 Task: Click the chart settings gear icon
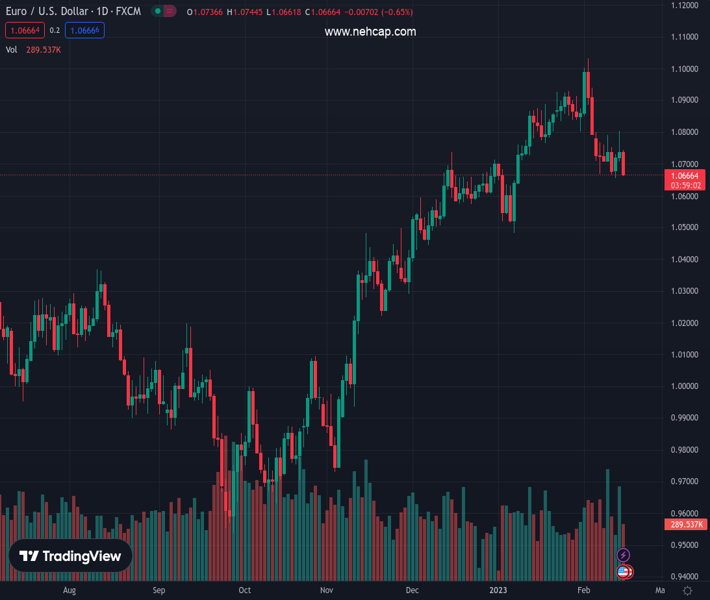tap(687, 591)
